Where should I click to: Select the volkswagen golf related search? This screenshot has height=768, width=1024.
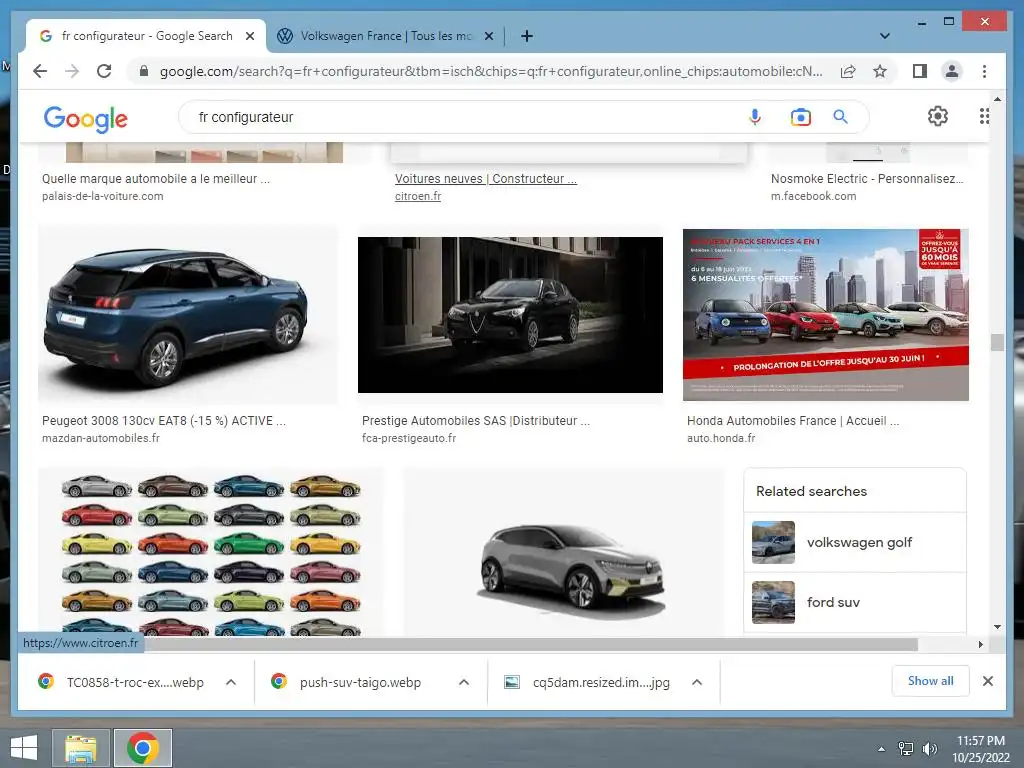coord(855,543)
